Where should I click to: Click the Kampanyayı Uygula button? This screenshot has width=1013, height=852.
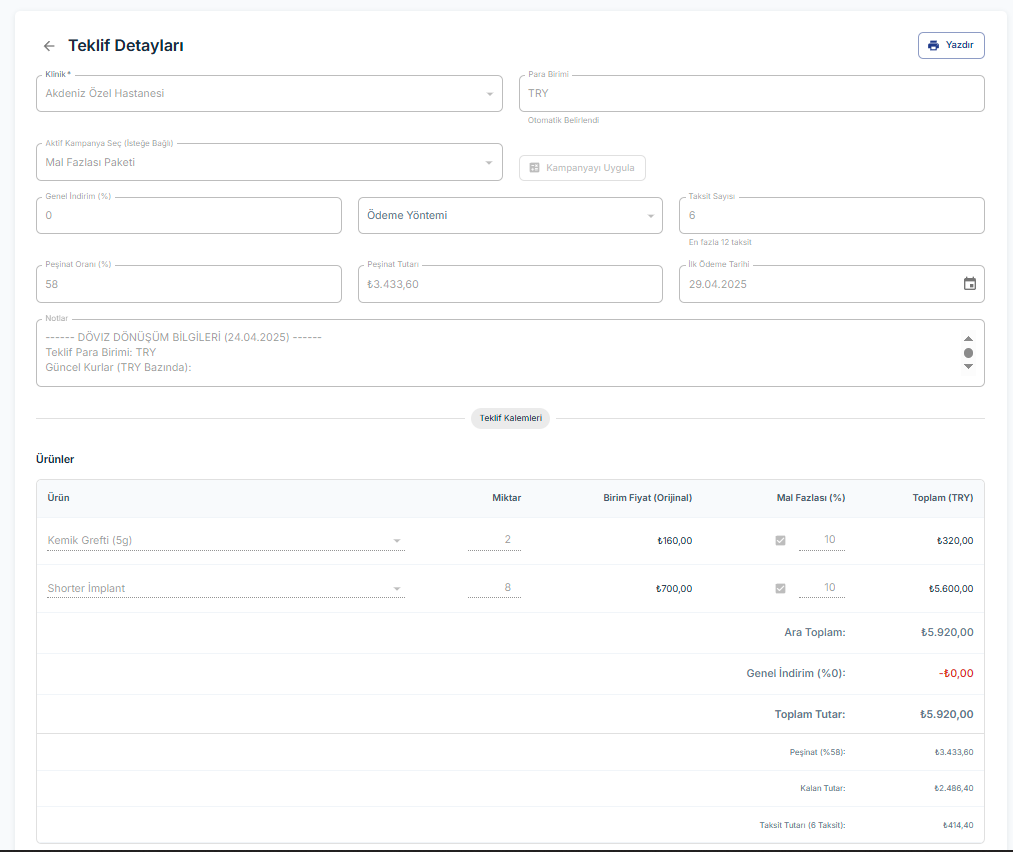click(582, 168)
